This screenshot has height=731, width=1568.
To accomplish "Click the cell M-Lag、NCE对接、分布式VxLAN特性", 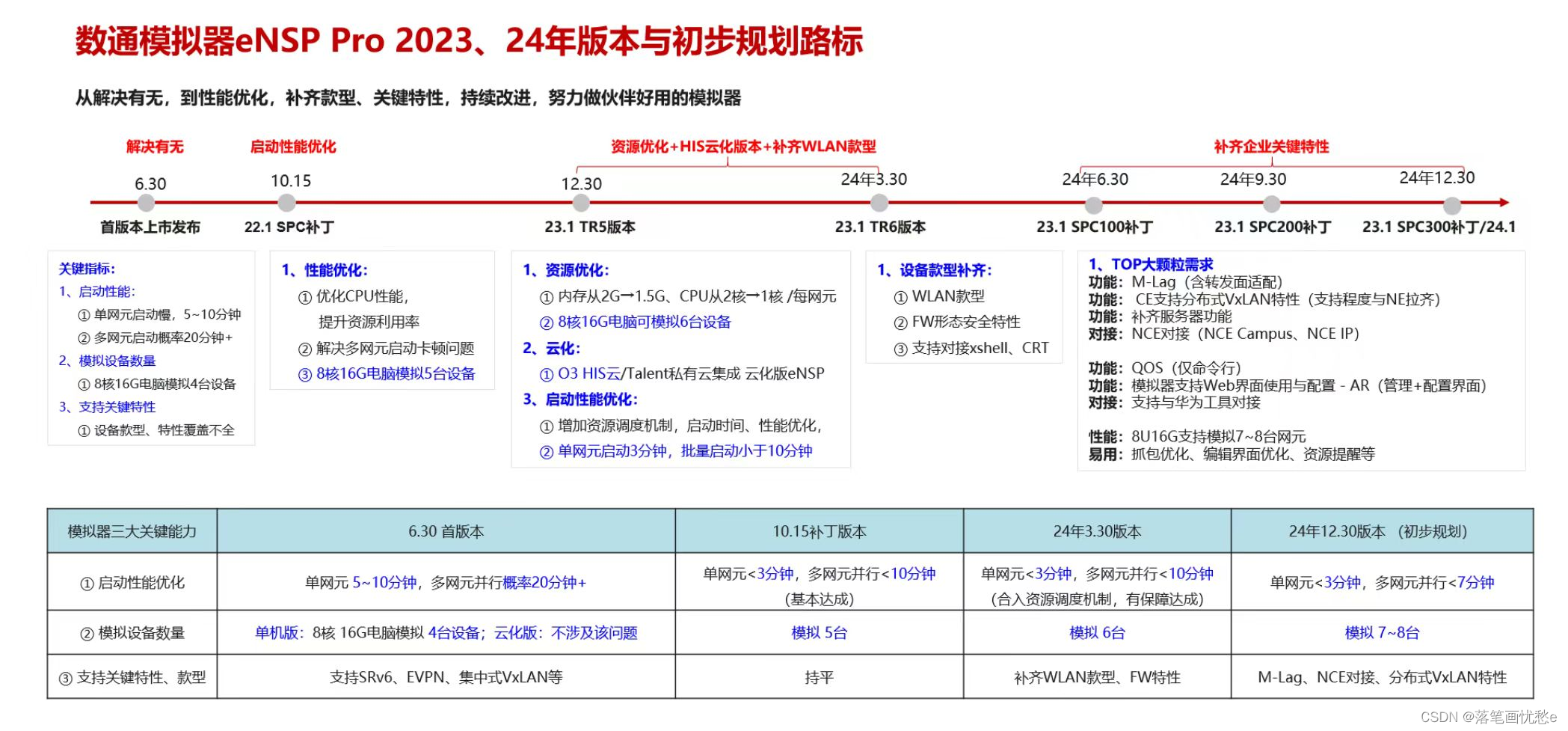I will point(1383,677).
